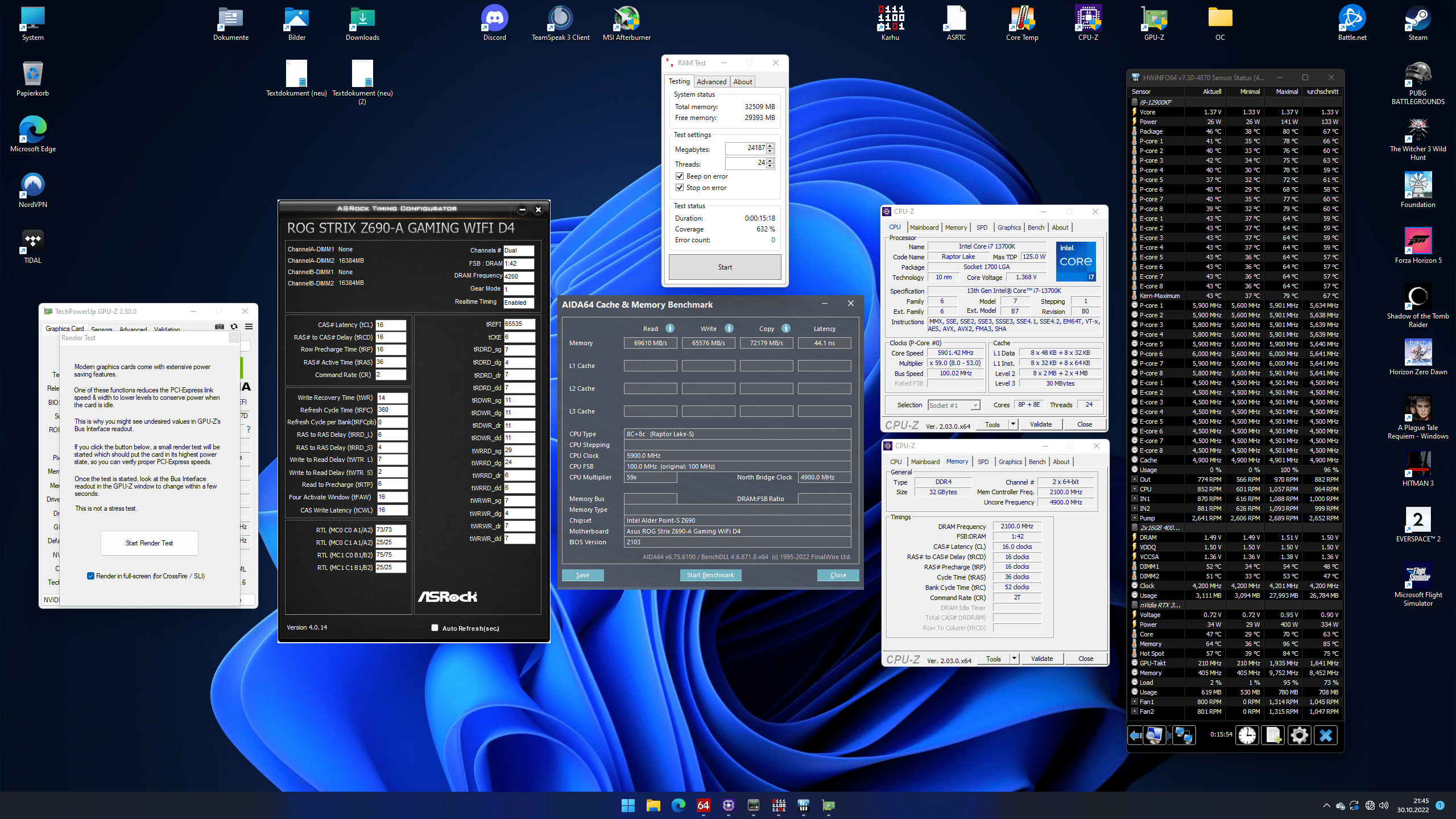
Task: Collapse nVidia RTX sensor group in HWiNFO
Action: (x=1135, y=605)
